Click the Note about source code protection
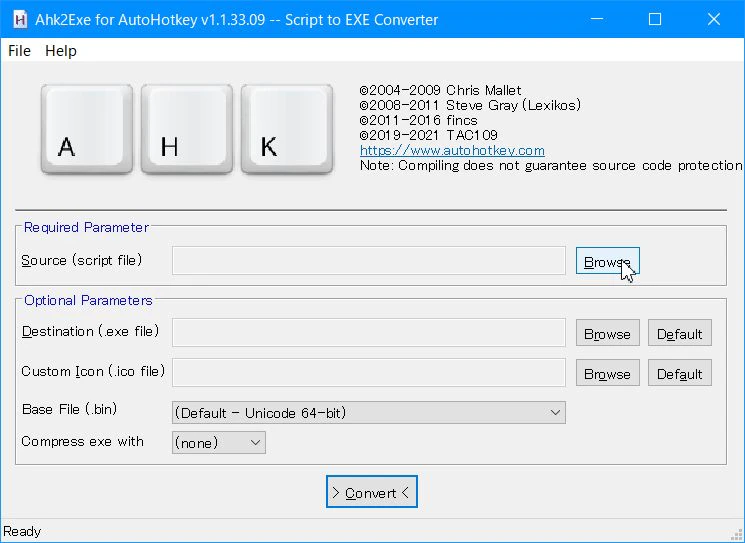This screenshot has height=543, width=745. tap(551, 165)
